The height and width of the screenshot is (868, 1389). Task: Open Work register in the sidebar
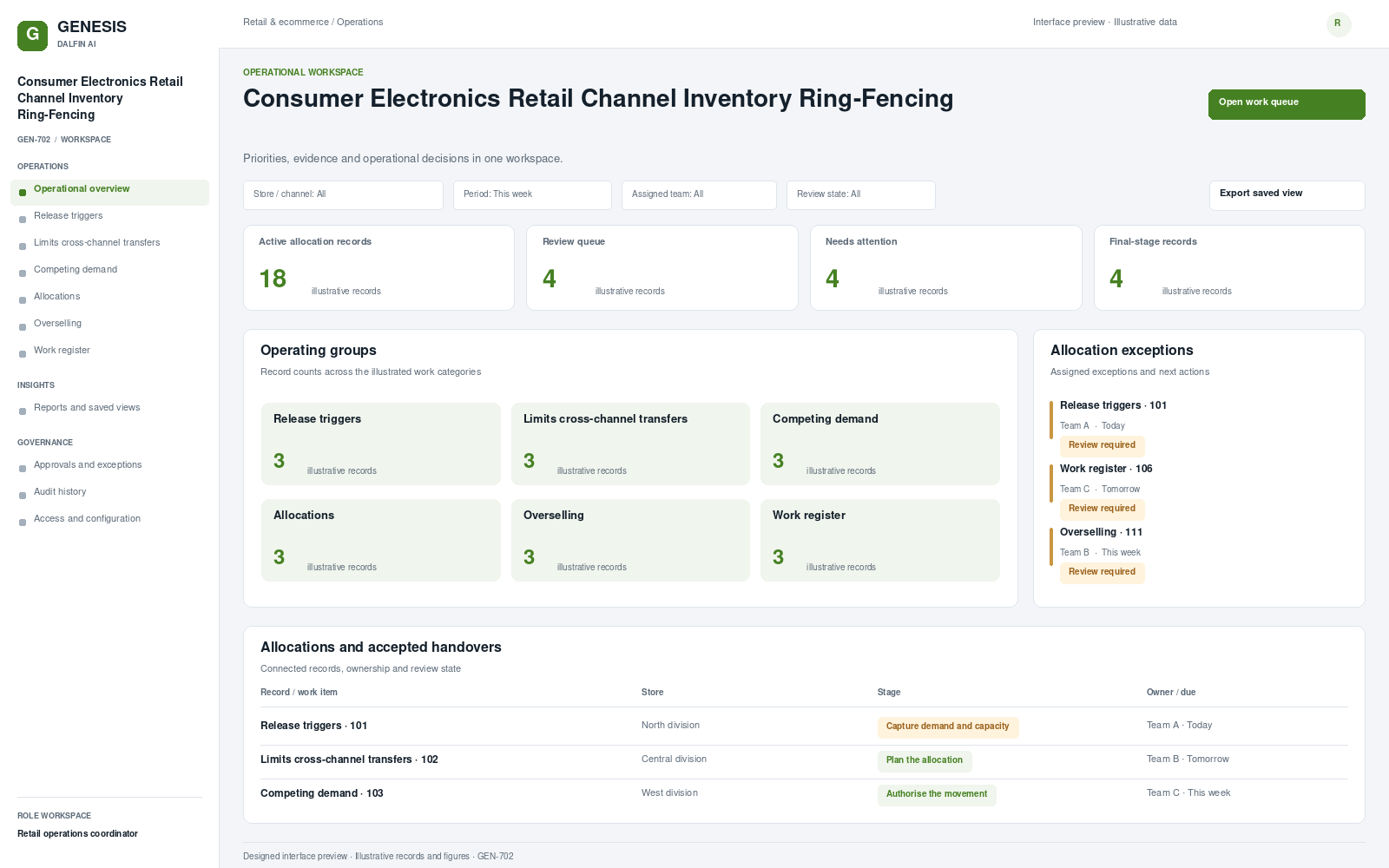(x=109, y=351)
